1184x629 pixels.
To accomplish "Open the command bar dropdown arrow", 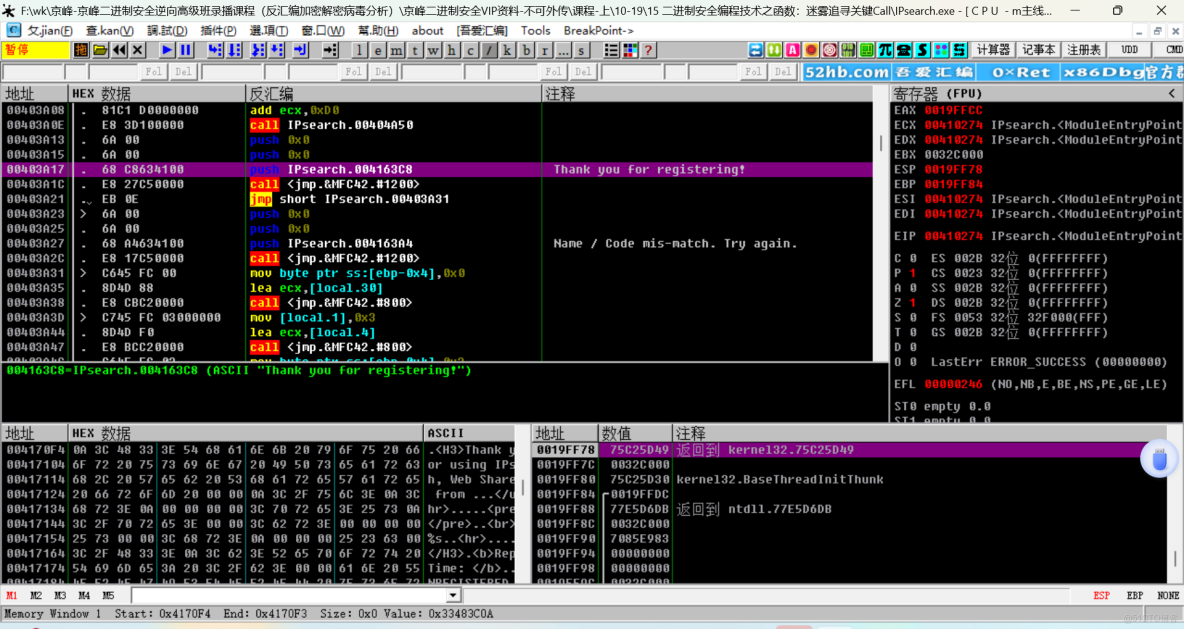I will tap(453, 595).
